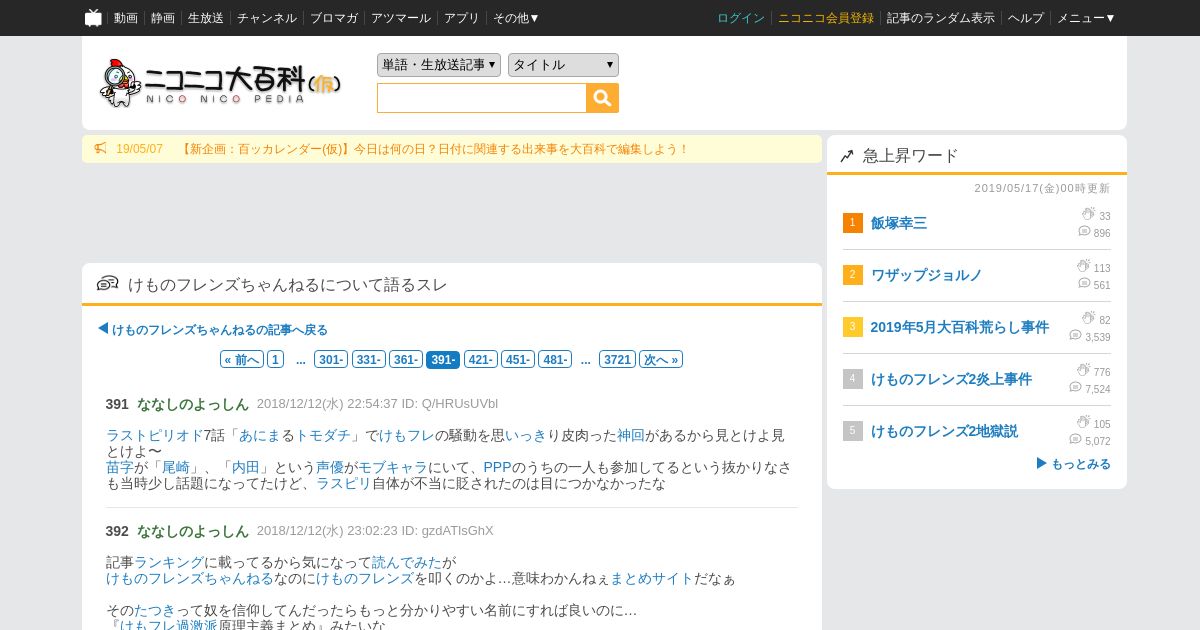
Task: Click clap icon next to count 105
Action: [1083, 422]
